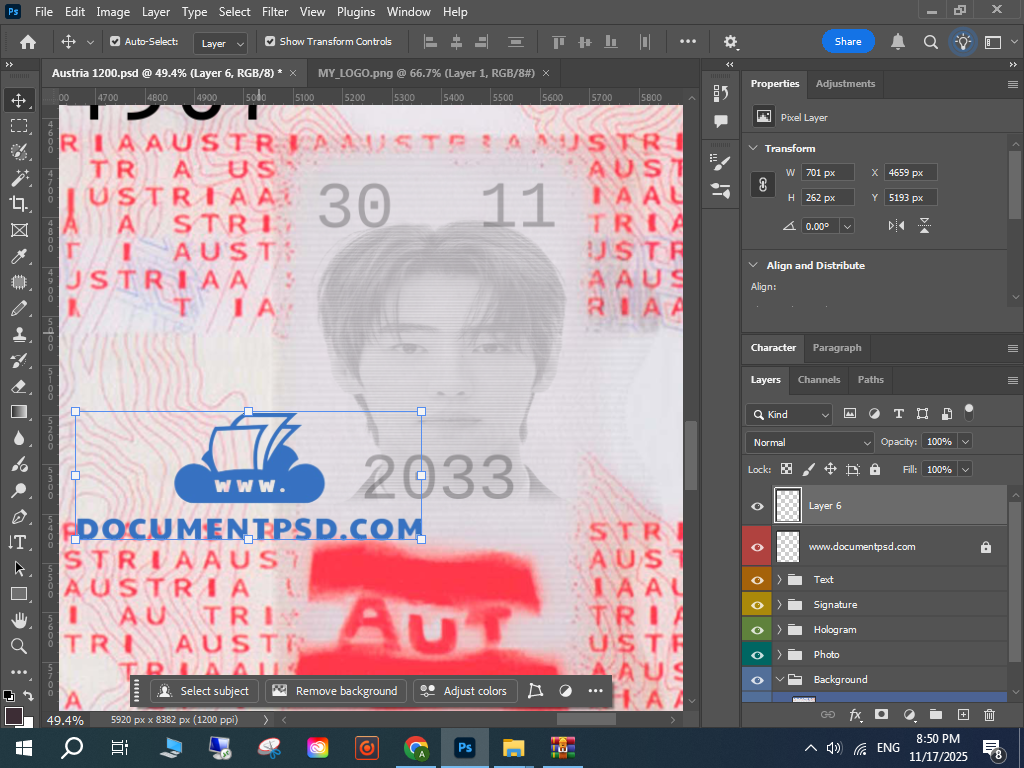Open the layer Opacity dropdown arrow

click(x=965, y=442)
